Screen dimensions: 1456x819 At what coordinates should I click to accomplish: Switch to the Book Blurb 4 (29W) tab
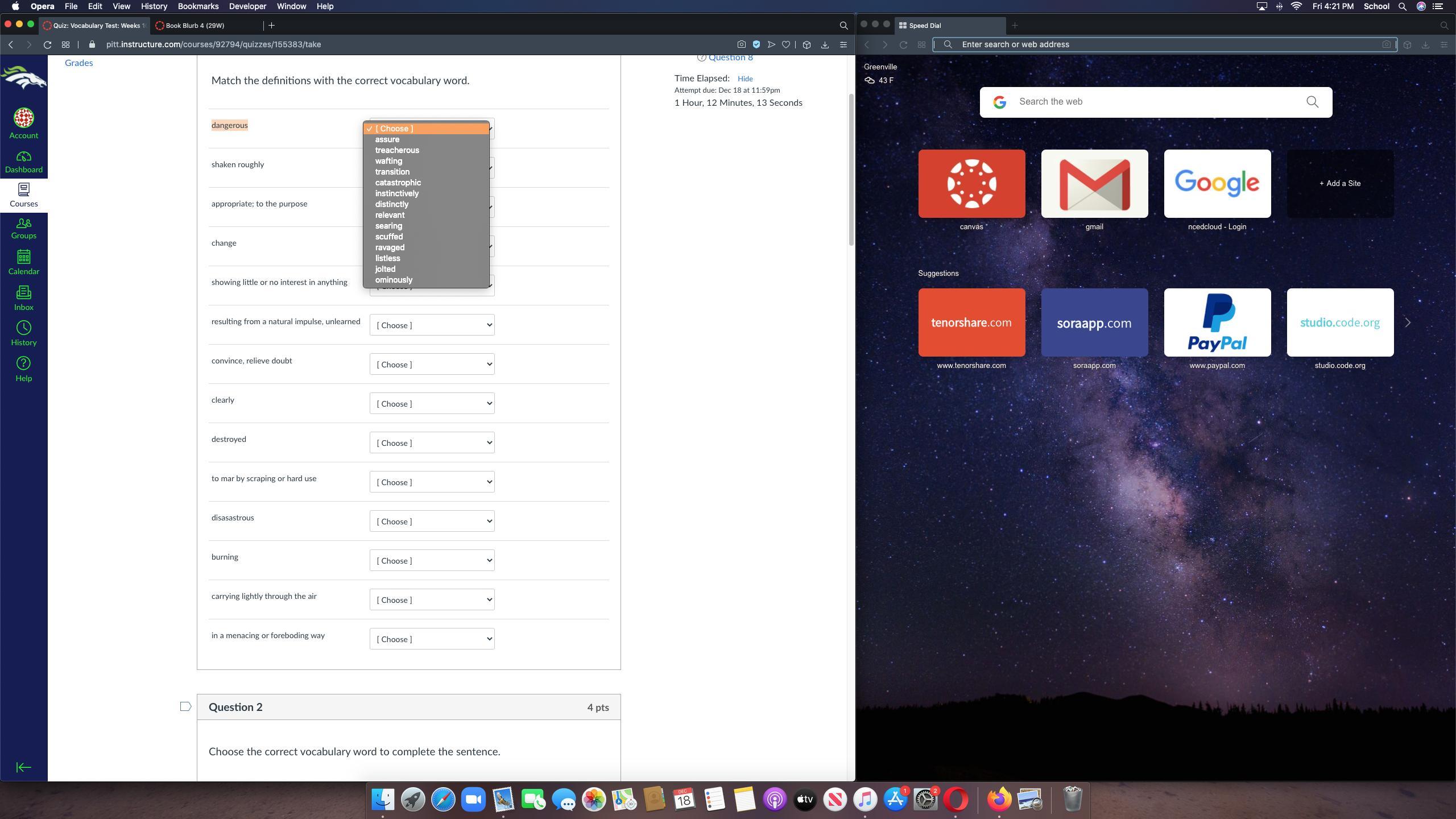(x=195, y=25)
